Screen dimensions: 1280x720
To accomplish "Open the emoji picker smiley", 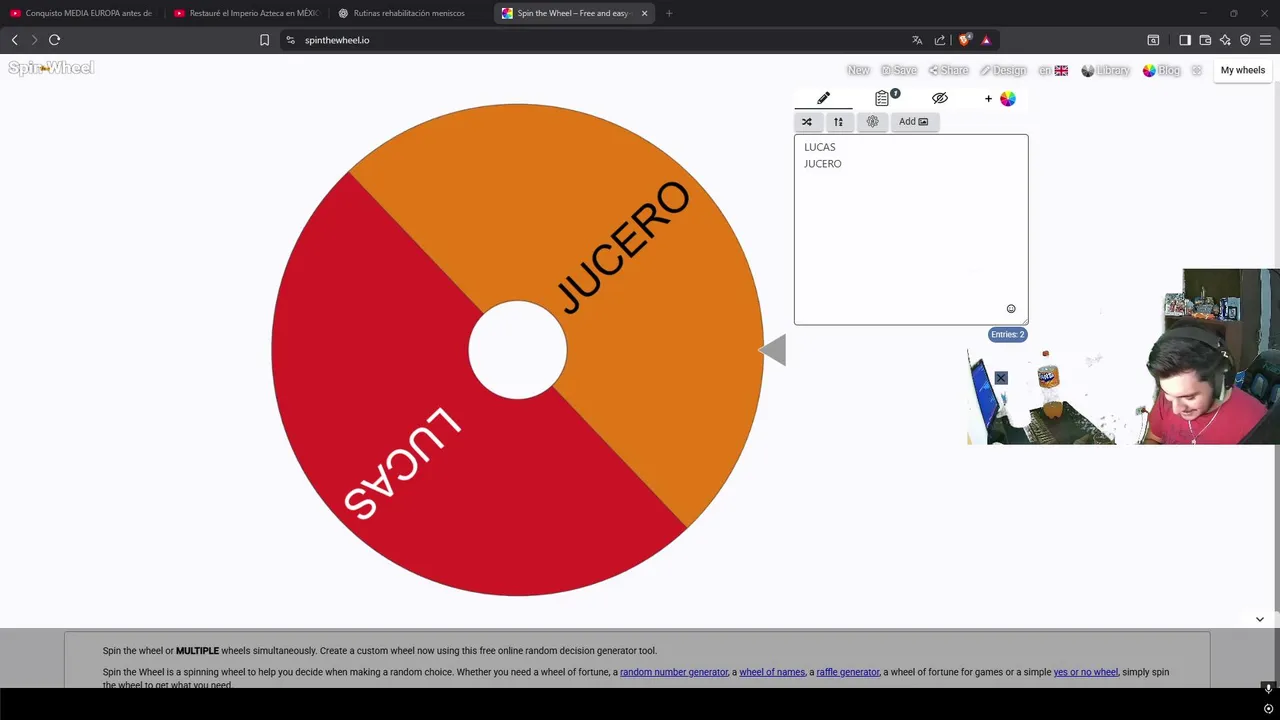I will click(x=1011, y=309).
